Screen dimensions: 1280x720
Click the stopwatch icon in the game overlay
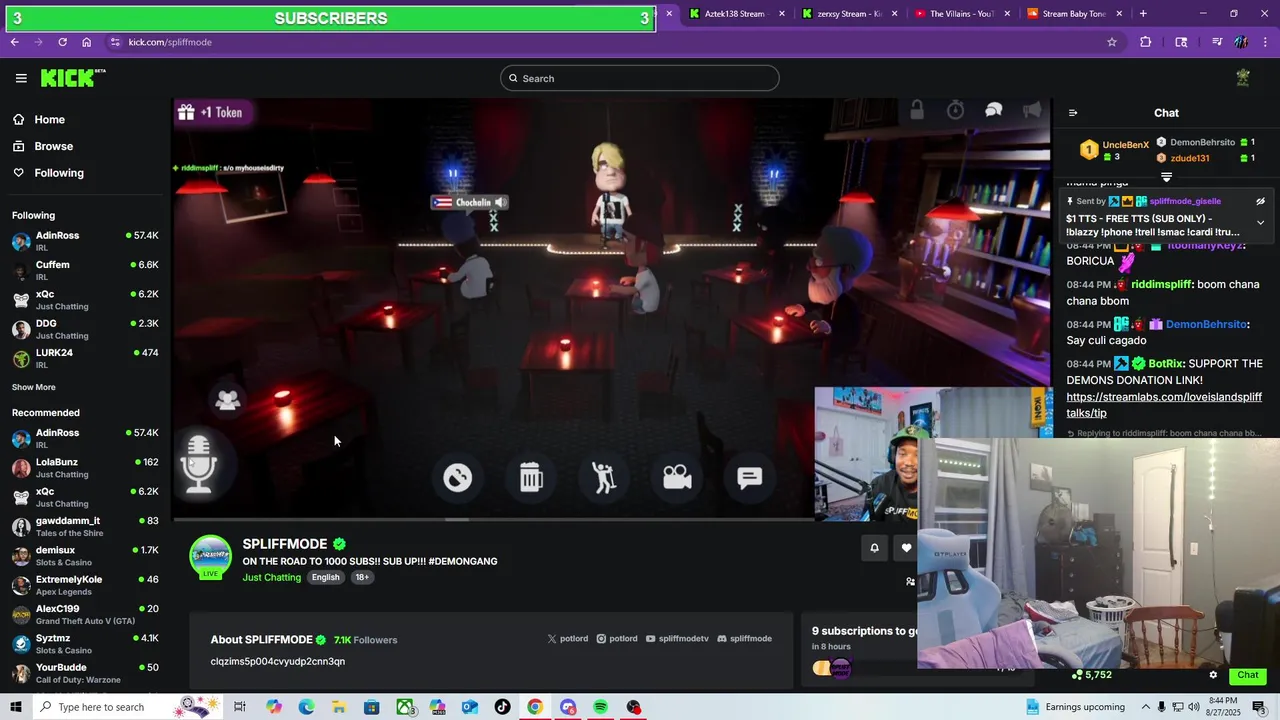(x=956, y=110)
